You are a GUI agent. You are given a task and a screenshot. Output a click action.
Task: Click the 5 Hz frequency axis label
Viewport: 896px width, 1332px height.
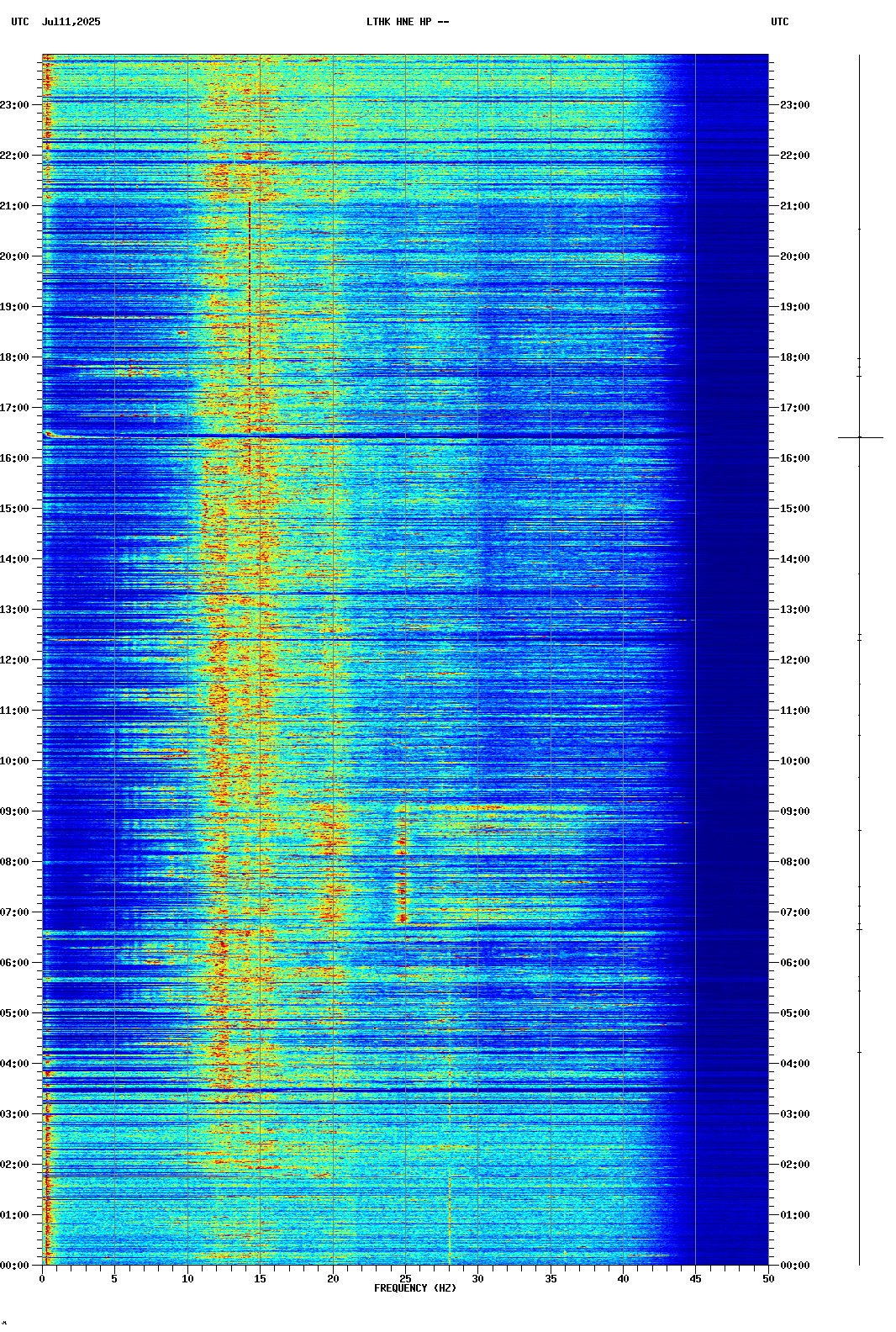(x=114, y=1279)
